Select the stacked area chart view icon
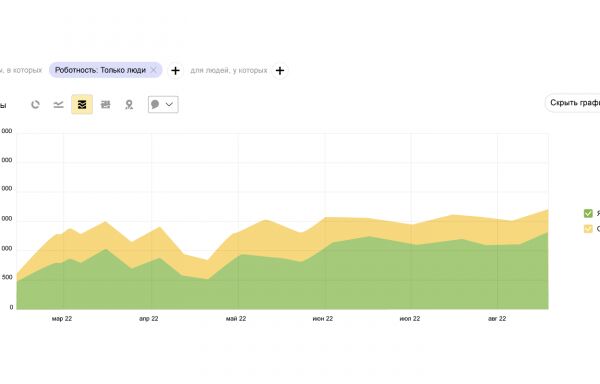600x384 pixels. (82, 104)
